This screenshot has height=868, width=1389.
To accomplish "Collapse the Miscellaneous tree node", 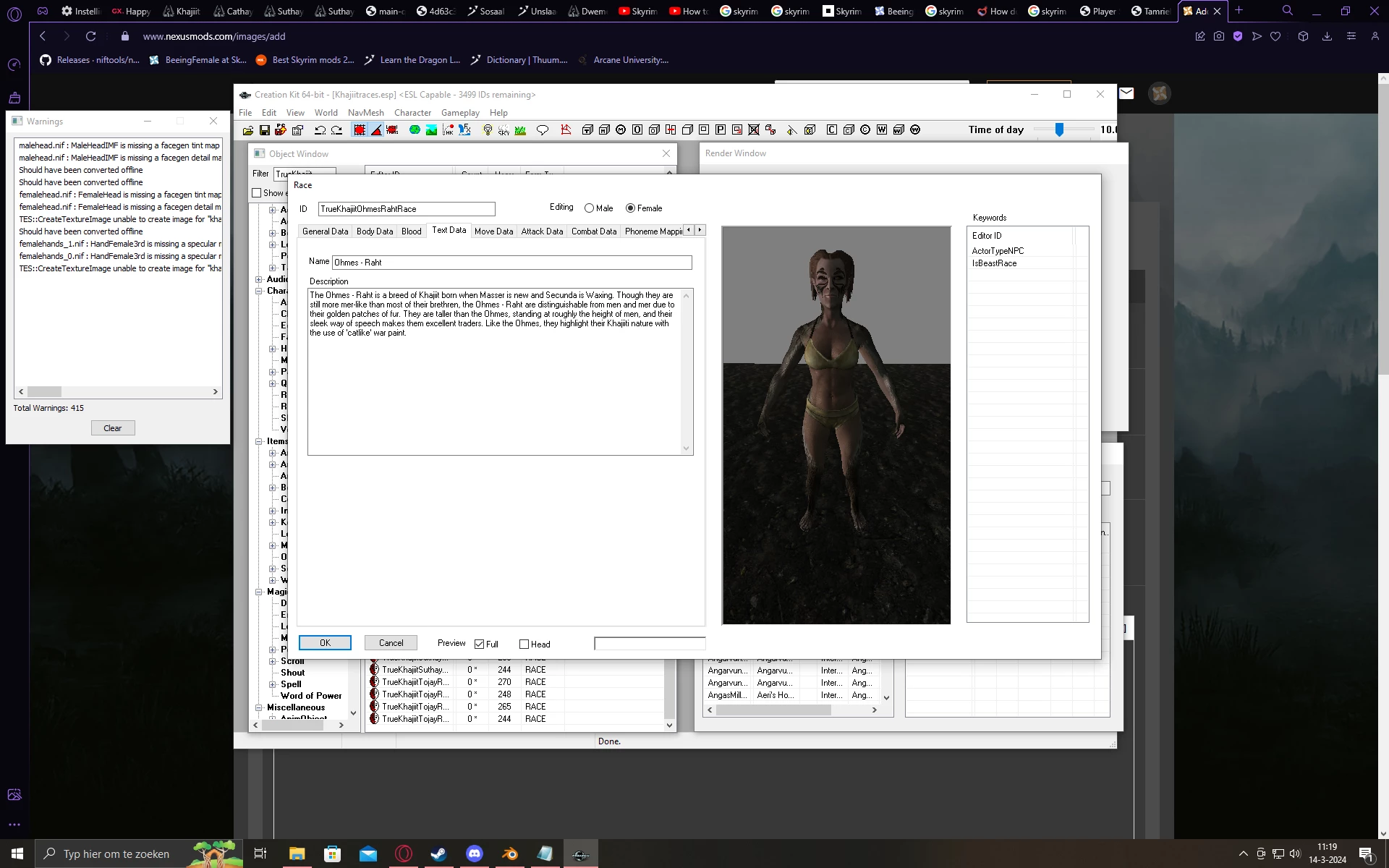I will [259, 707].
